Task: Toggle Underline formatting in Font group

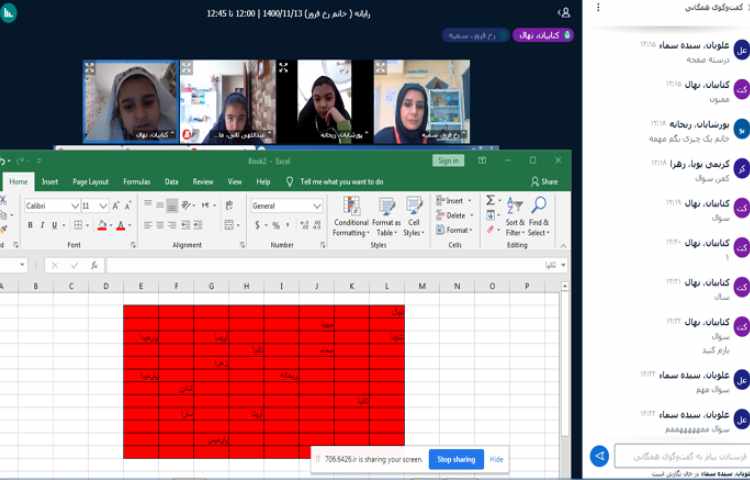Action: point(55,225)
